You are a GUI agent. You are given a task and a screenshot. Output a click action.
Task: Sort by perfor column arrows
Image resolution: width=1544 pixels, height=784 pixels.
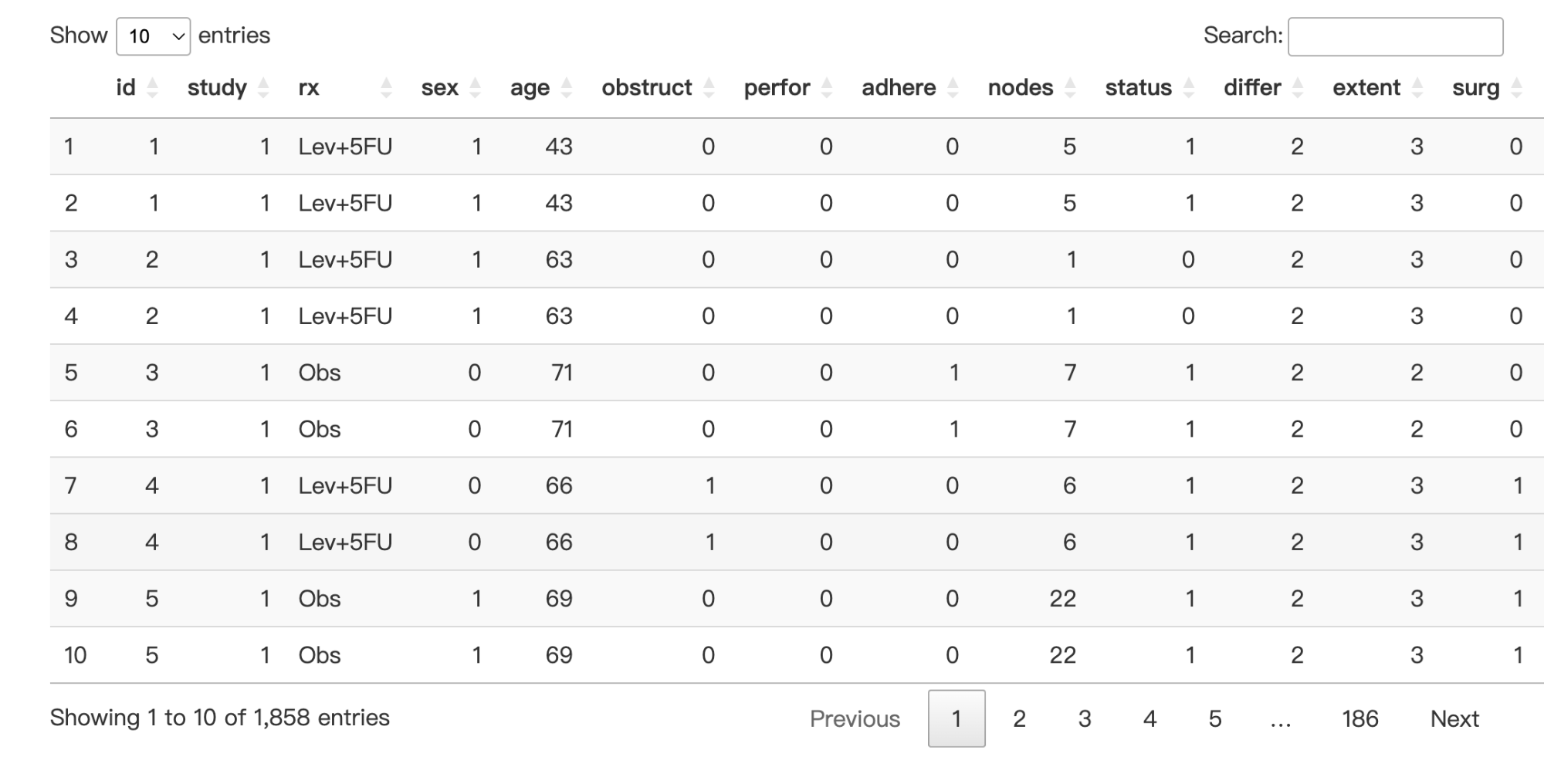pos(826,88)
